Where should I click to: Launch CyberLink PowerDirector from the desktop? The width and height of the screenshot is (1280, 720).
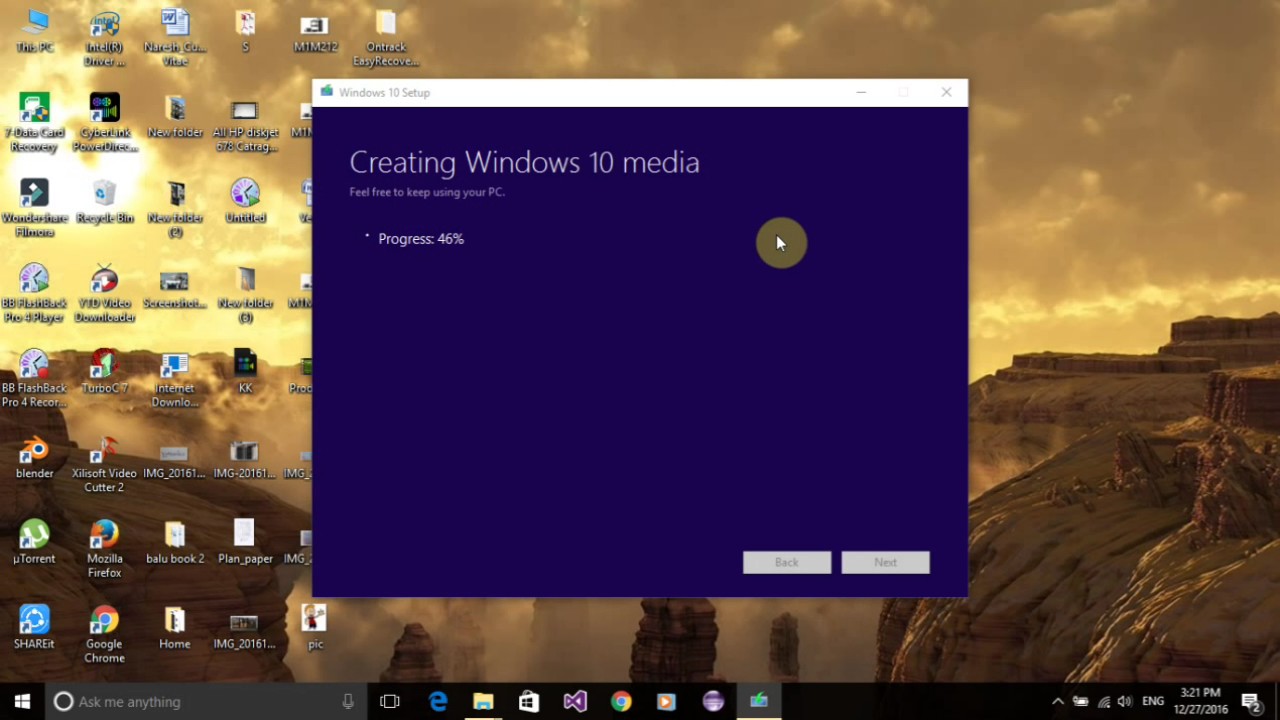point(105,123)
